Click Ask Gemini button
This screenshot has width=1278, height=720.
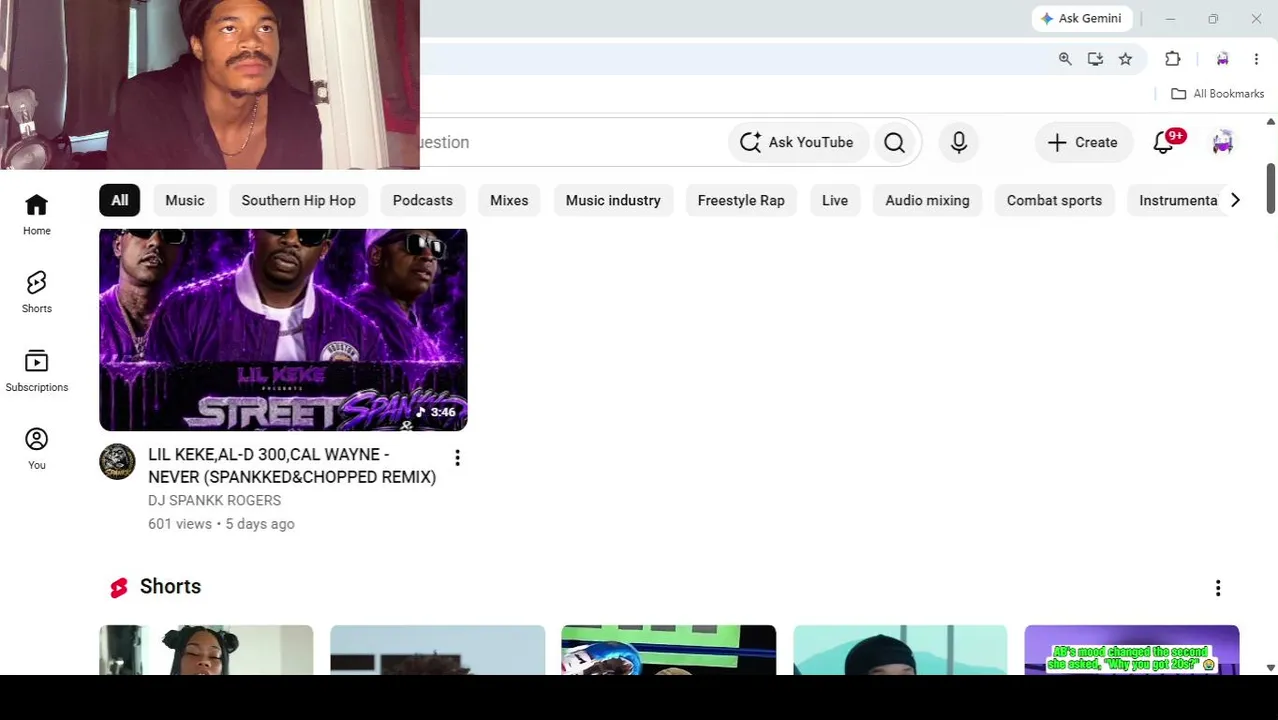[x=1081, y=18]
